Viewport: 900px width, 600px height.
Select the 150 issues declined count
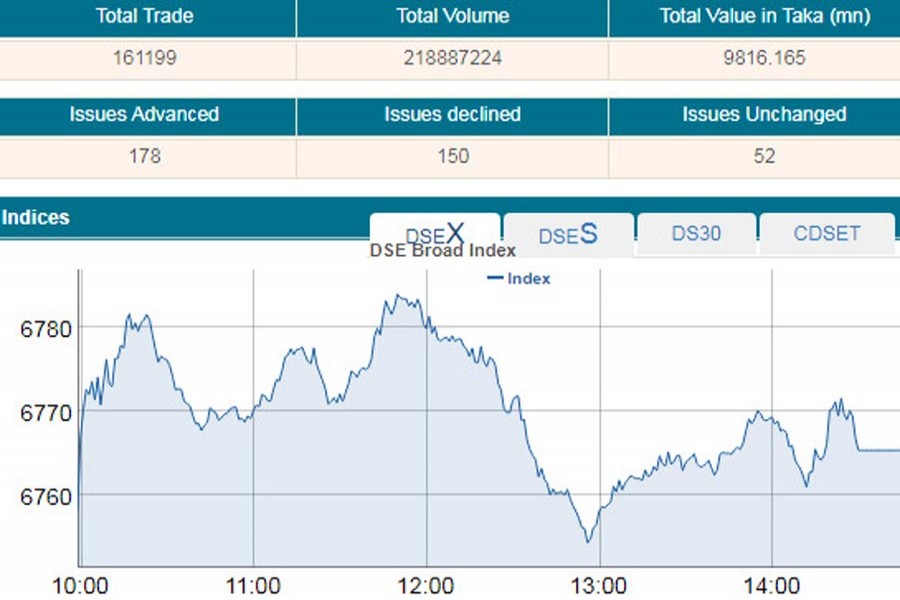452,156
